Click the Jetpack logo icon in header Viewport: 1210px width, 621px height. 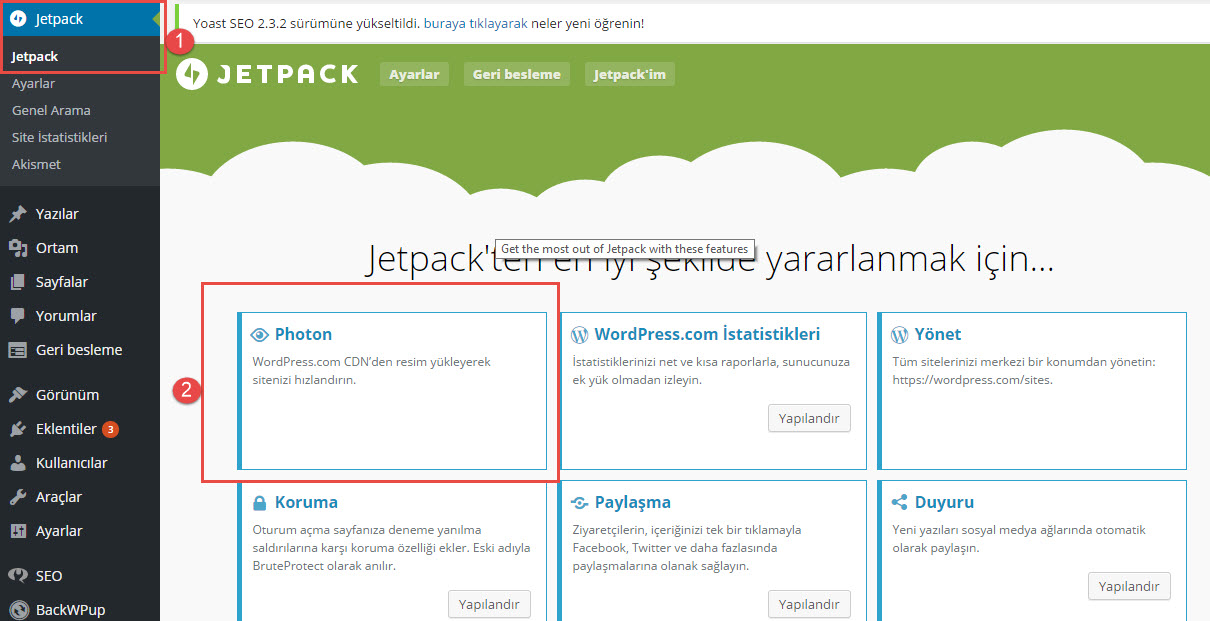(x=192, y=74)
